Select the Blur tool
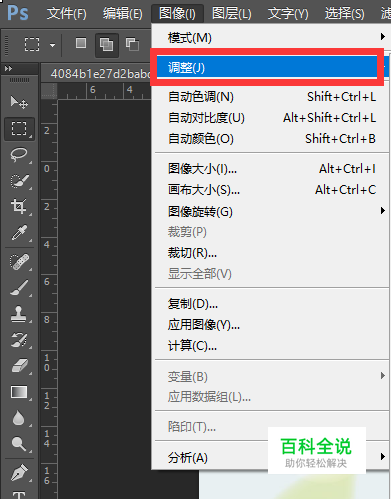Viewport: 391px width, 499px height. (19, 418)
